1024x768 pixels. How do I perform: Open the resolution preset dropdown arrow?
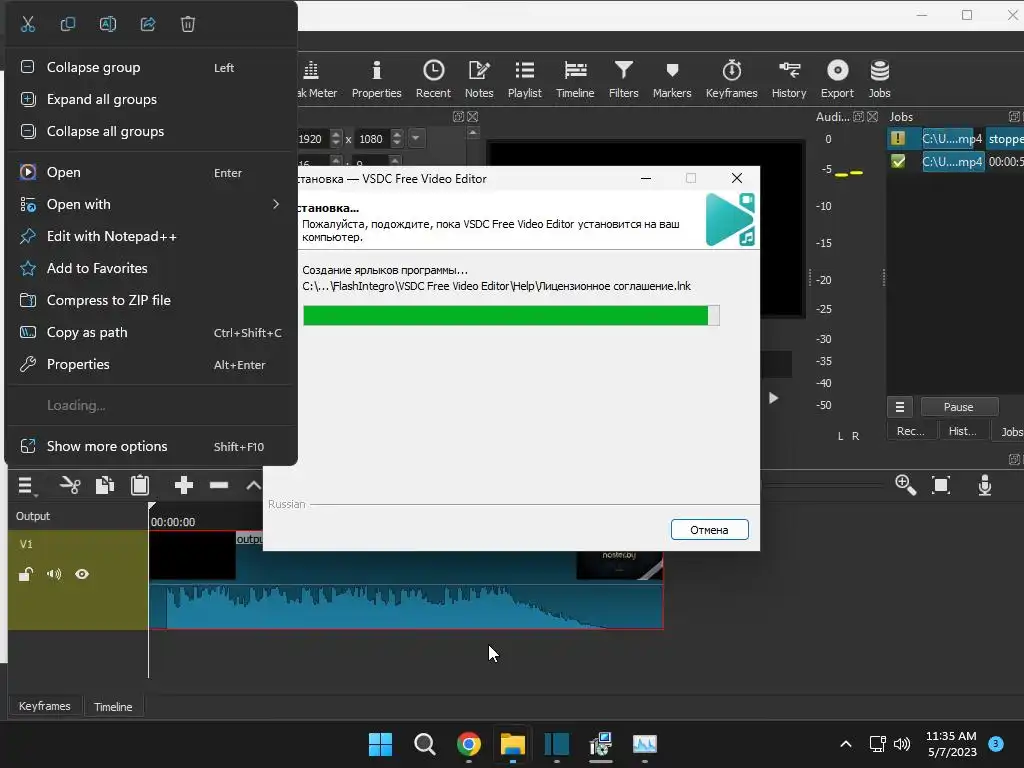(x=415, y=138)
